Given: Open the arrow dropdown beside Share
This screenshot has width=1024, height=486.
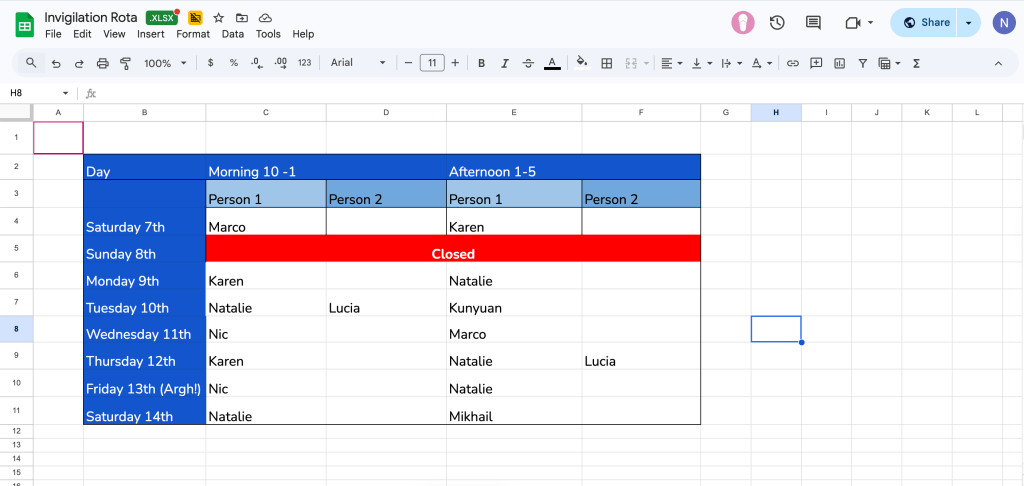Looking at the screenshot, I should click(968, 23).
